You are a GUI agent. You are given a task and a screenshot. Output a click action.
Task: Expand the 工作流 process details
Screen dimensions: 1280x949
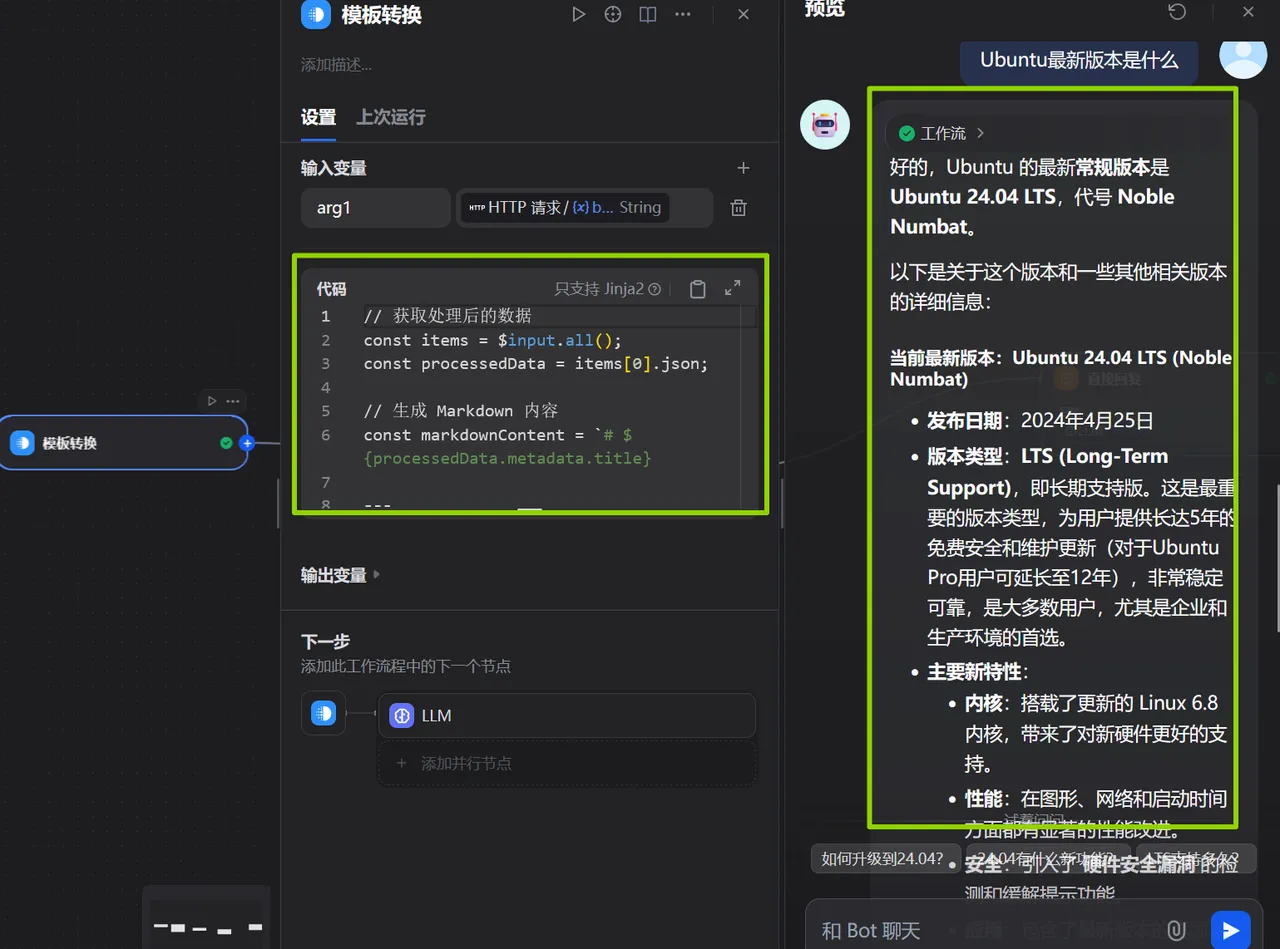[x=941, y=133]
